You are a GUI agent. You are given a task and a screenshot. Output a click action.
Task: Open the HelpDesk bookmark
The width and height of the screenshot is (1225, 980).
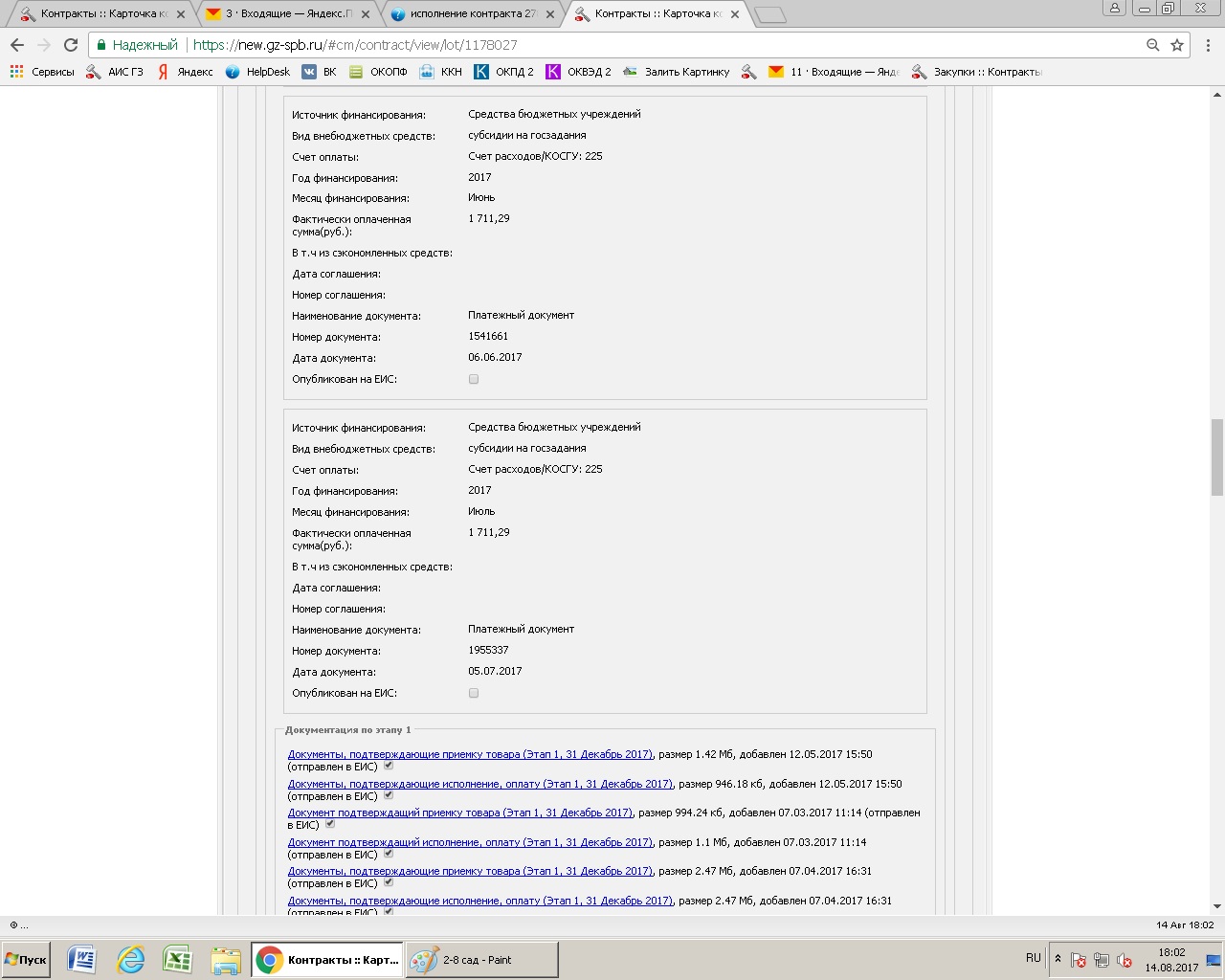[257, 72]
